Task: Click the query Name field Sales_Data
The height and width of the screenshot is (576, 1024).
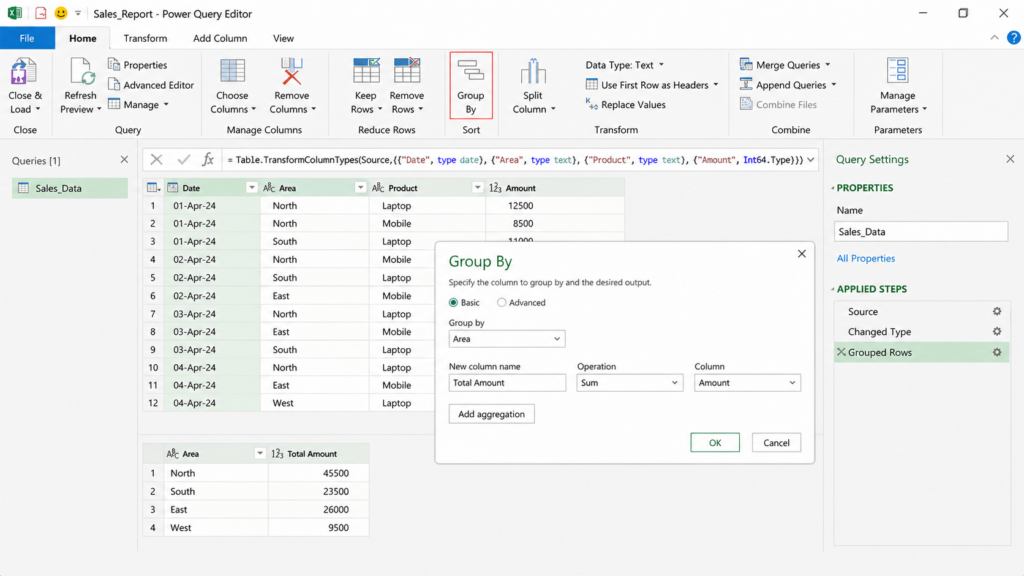Action: [921, 231]
